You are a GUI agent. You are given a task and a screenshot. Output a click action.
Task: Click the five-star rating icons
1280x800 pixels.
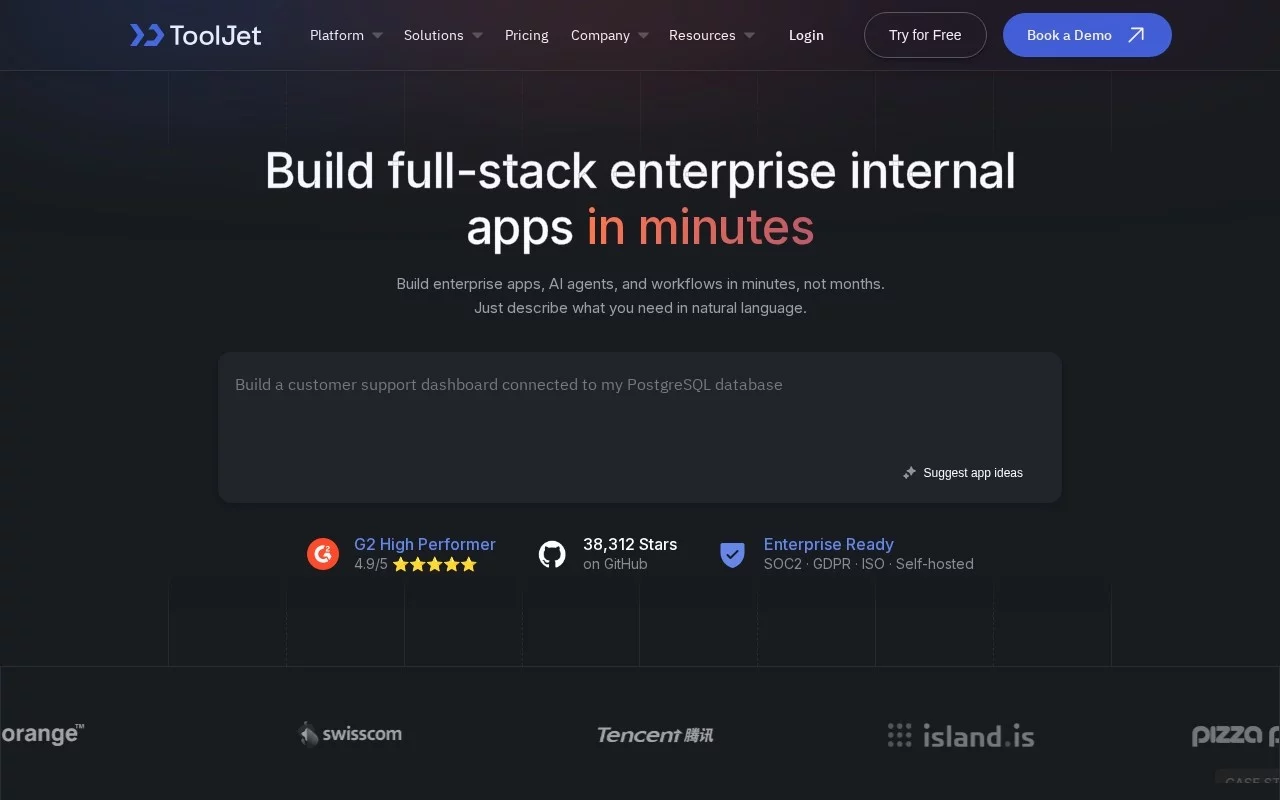435,564
